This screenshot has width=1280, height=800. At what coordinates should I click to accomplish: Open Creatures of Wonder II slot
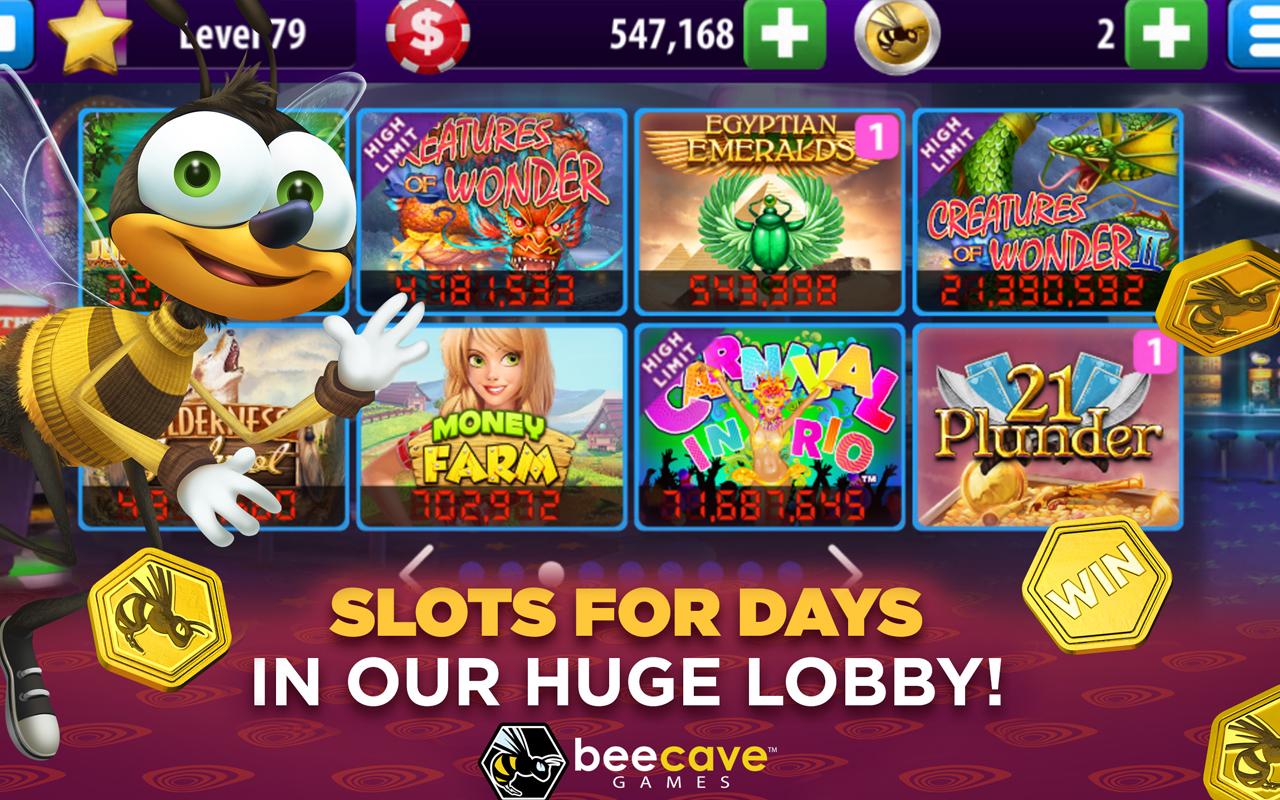coord(1048,211)
